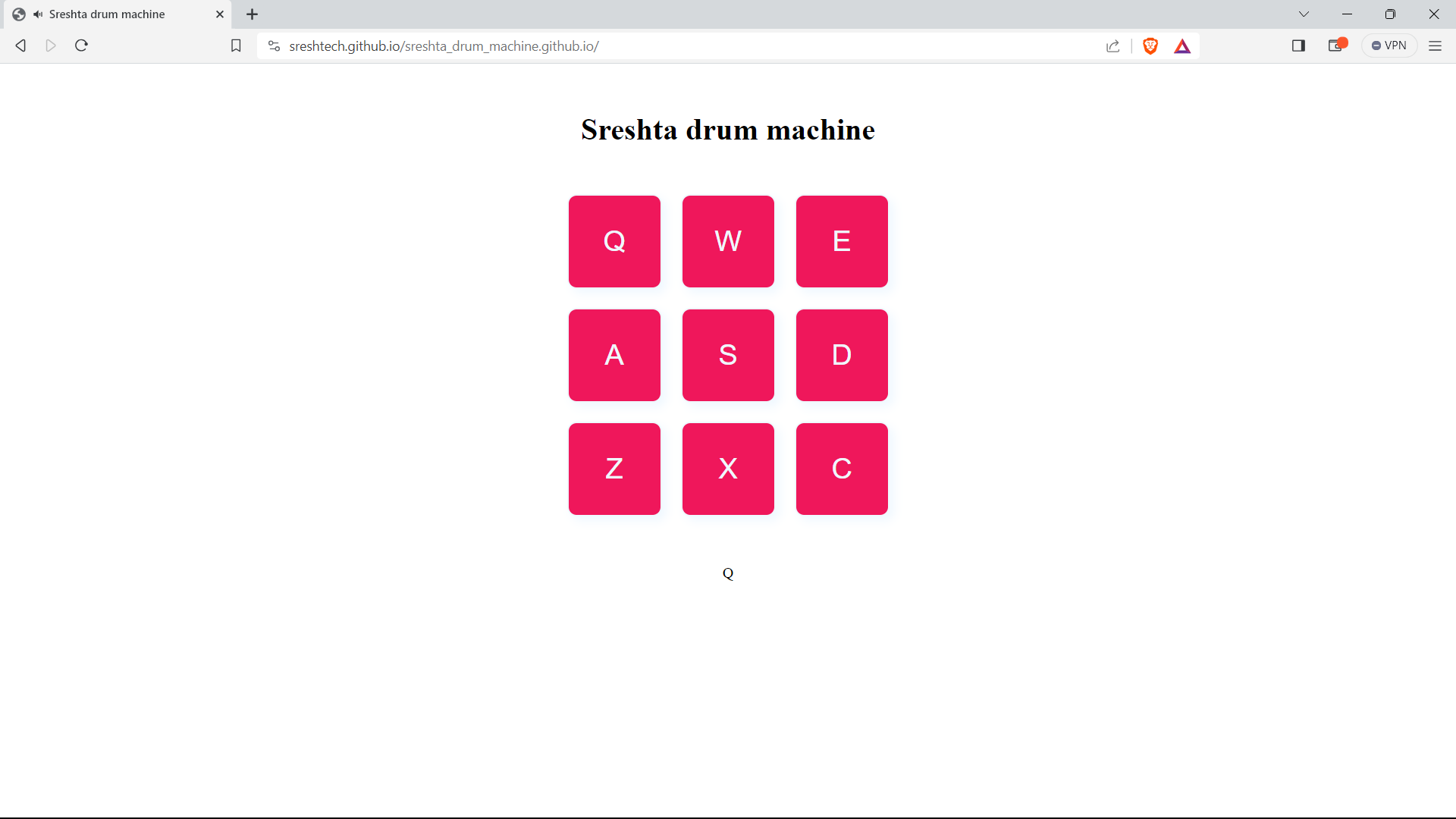
Task: Share this page via share icon
Action: (x=1112, y=46)
